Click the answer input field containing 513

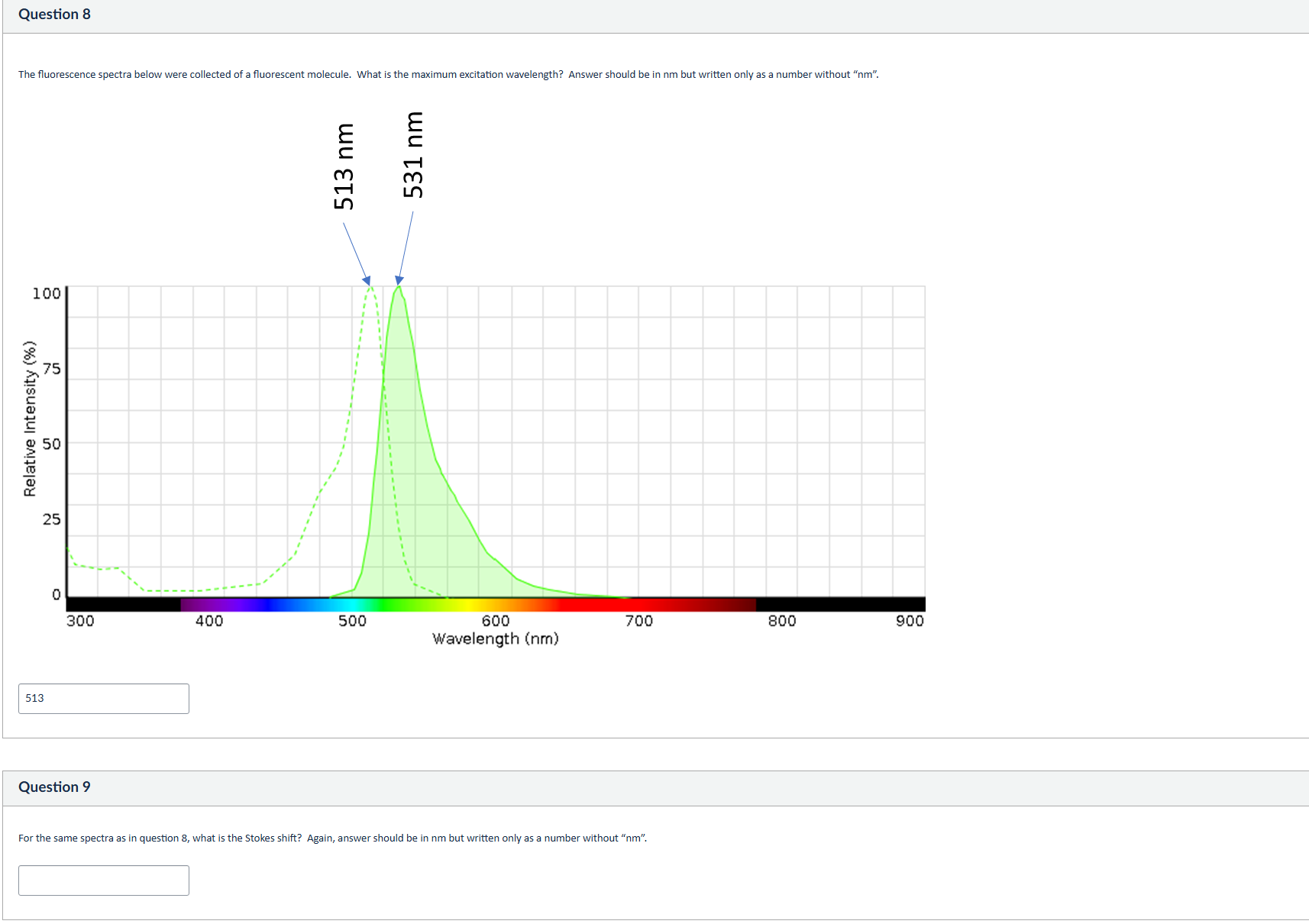click(x=103, y=698)
